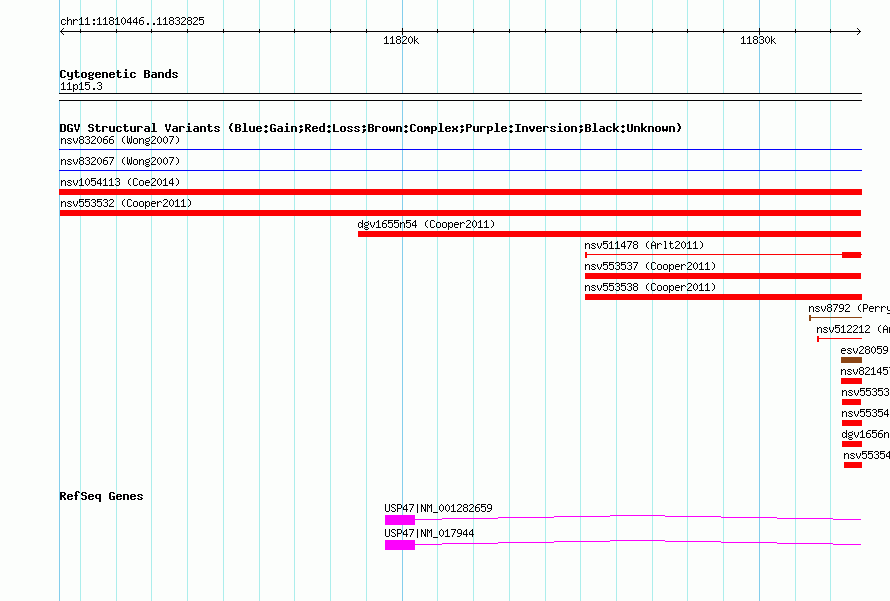
Task: Select the DGV Structural Variants track title
Action: point(370,128)
